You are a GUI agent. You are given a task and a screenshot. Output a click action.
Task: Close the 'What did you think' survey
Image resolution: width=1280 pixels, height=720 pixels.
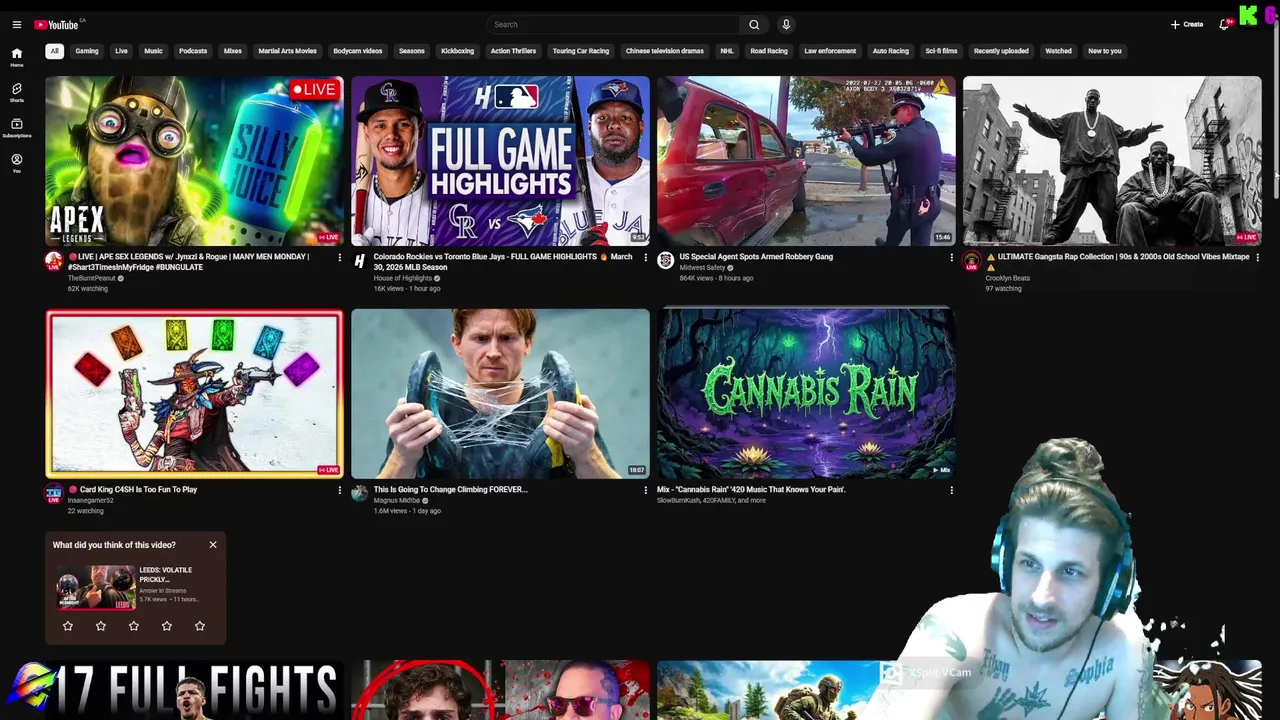[x=213, y=545]
